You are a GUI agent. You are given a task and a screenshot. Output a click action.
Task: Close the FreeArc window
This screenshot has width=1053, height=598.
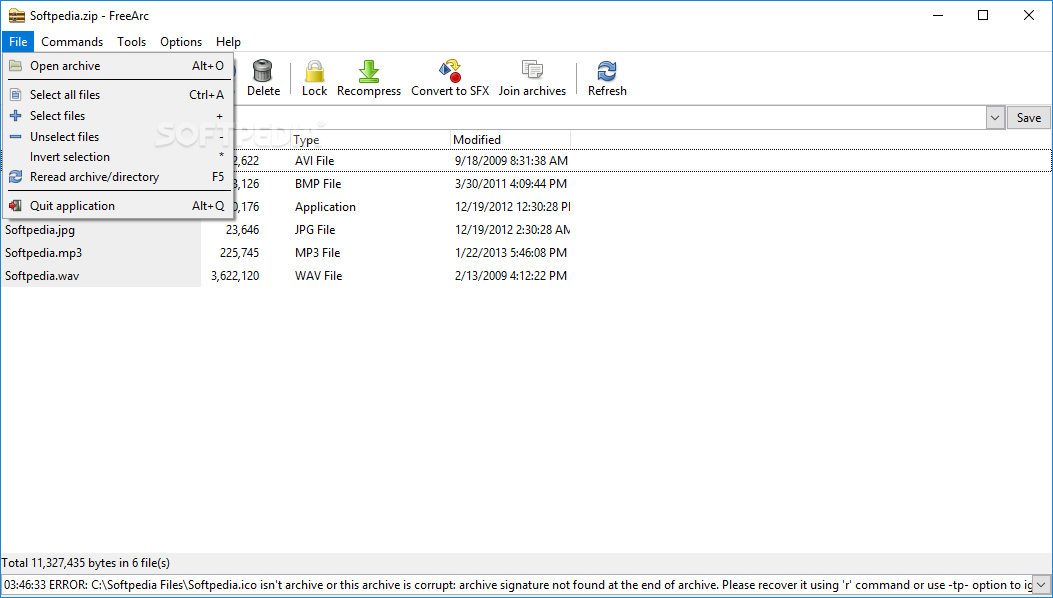click(x=1028, y=15)
